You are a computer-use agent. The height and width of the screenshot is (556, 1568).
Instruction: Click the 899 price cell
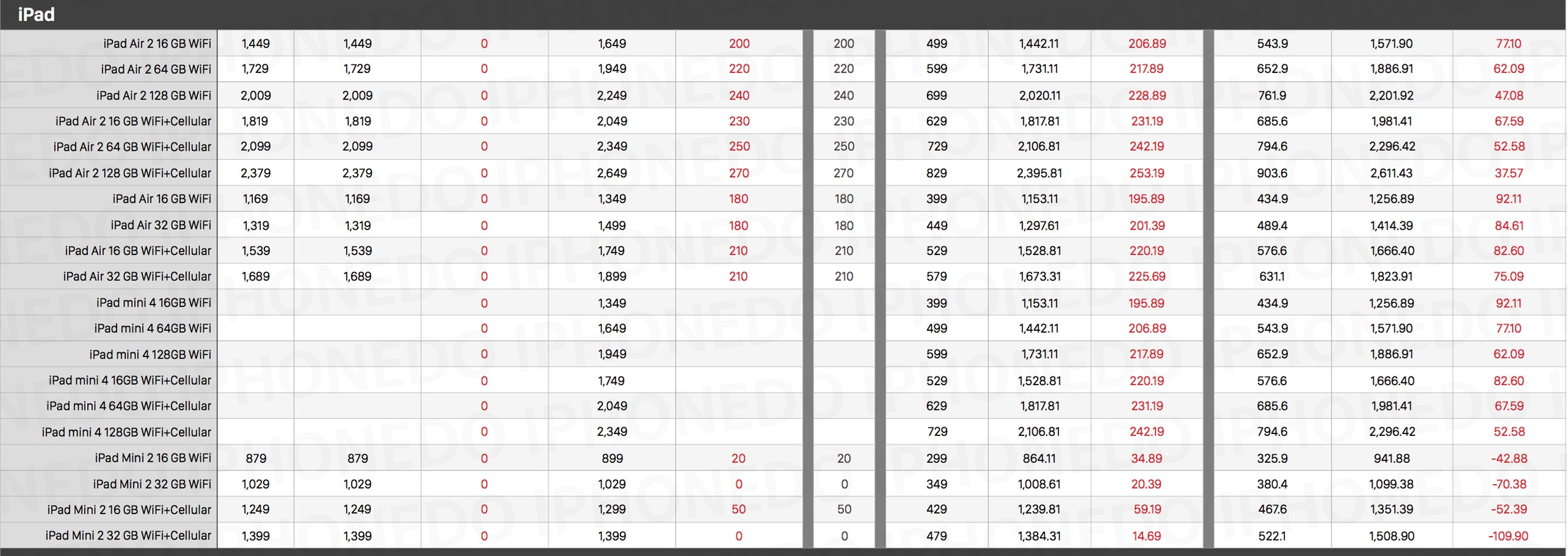pyautogui.click(x=612, y=458)
